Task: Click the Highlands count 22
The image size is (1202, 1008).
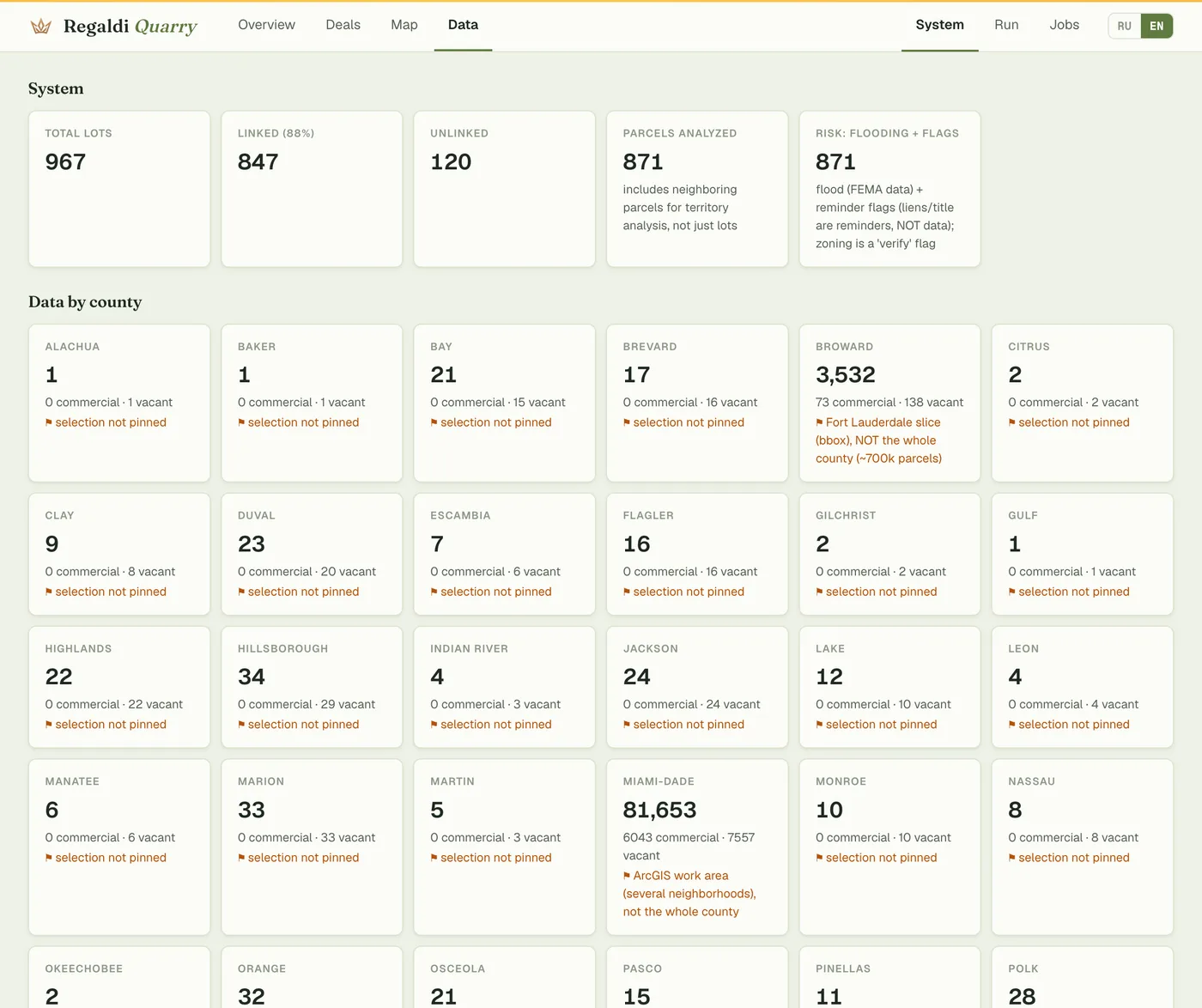Action: [58, 677]
